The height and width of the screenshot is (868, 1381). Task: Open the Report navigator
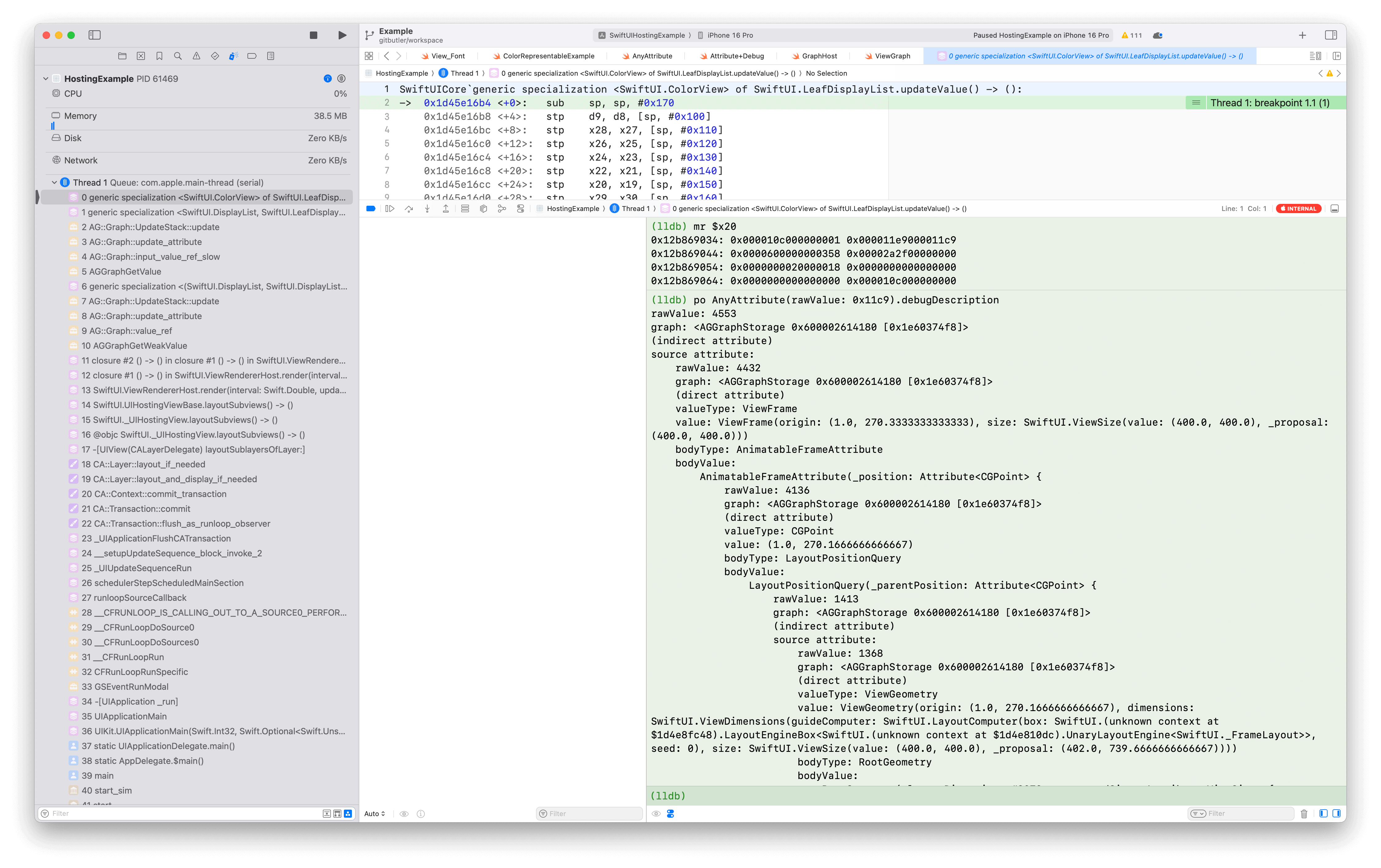pyautogui.click(x=271, y=56)
